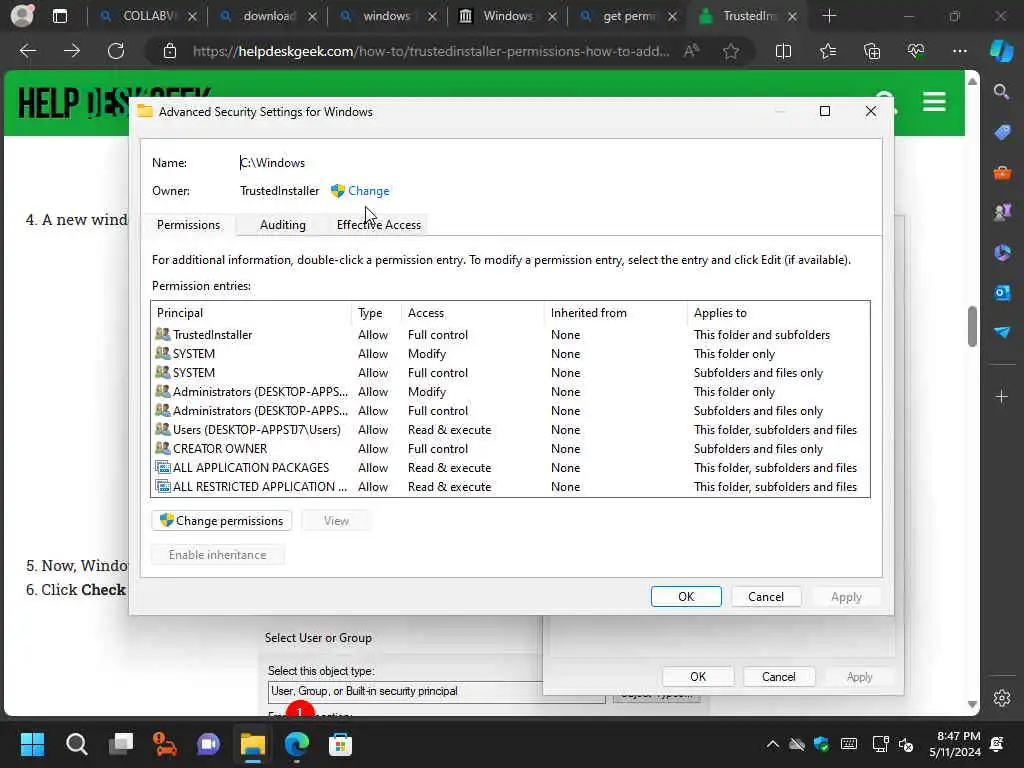Open Edge Collections icon
The height and width of the screenshot is (768, 1024).
click(872, 51)
